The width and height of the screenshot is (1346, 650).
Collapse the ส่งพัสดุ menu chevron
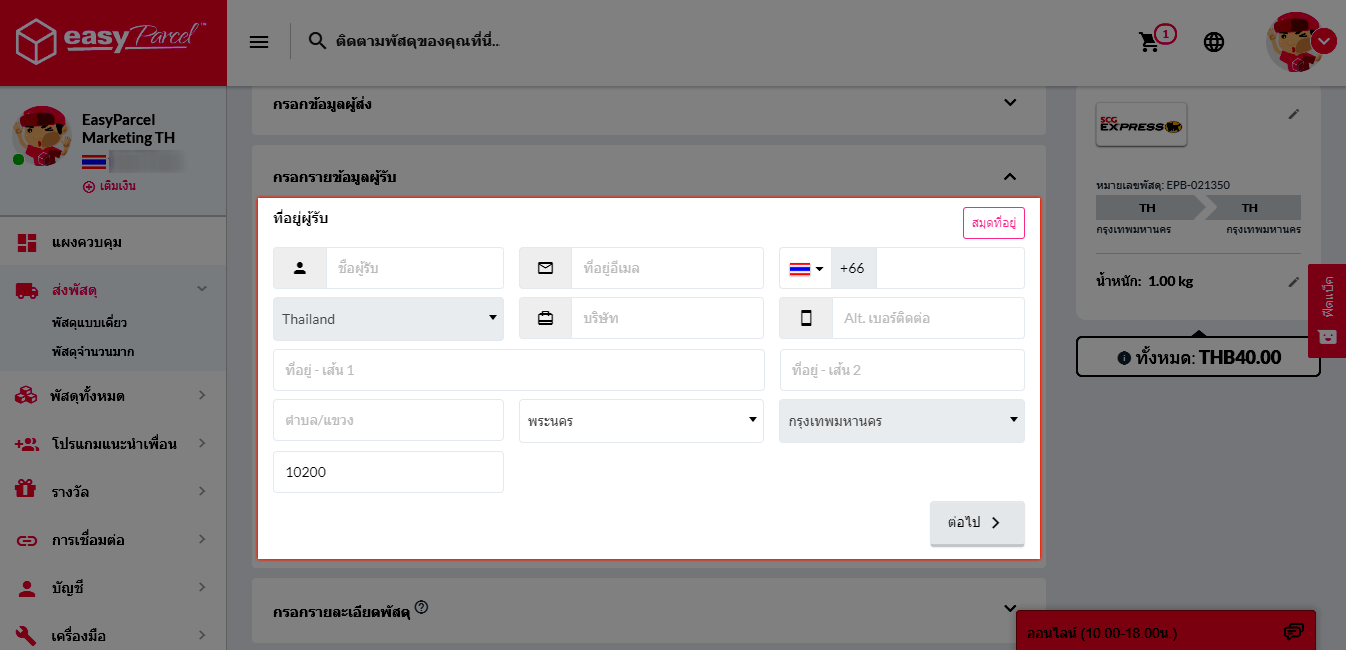pyautogui.click(x=202, y=289)
